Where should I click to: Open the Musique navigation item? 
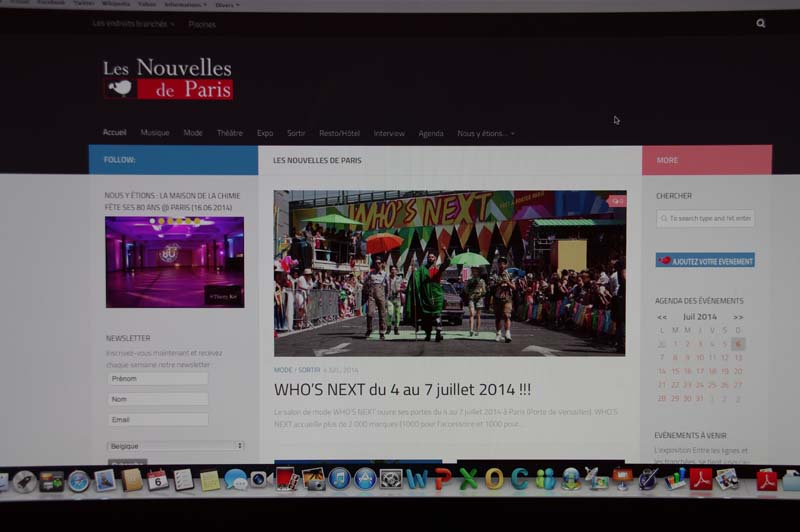155,133
